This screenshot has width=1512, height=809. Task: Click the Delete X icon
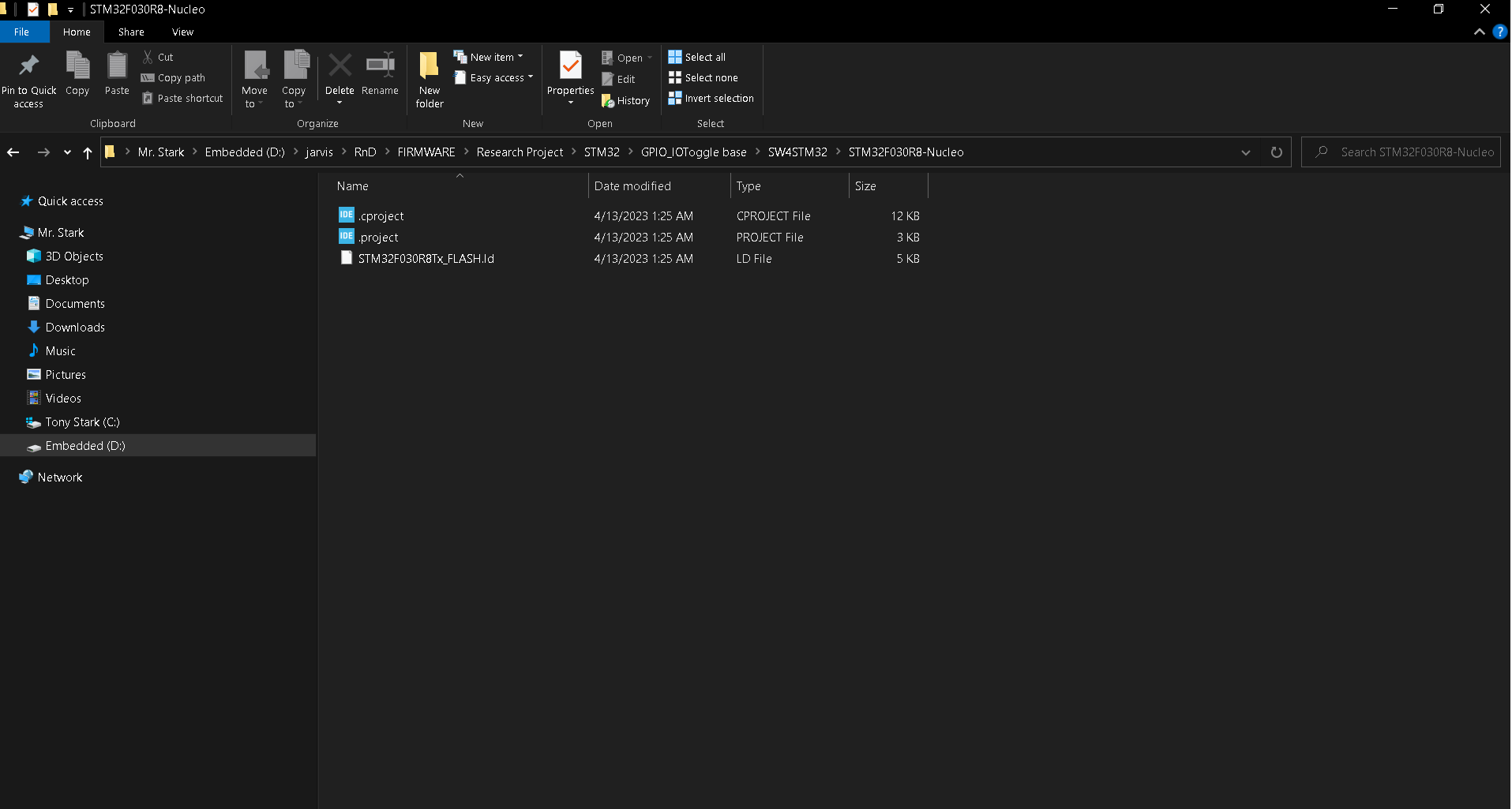(x=340, y=66)
